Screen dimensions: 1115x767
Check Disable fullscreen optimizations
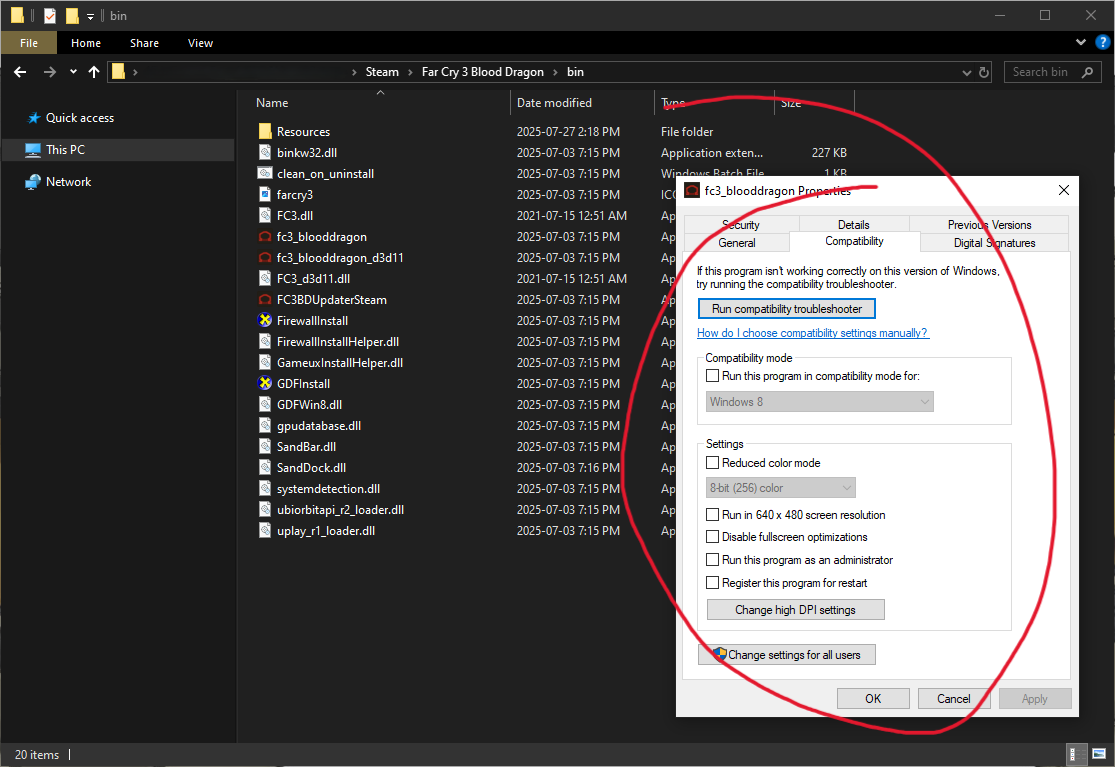(713, 537)
